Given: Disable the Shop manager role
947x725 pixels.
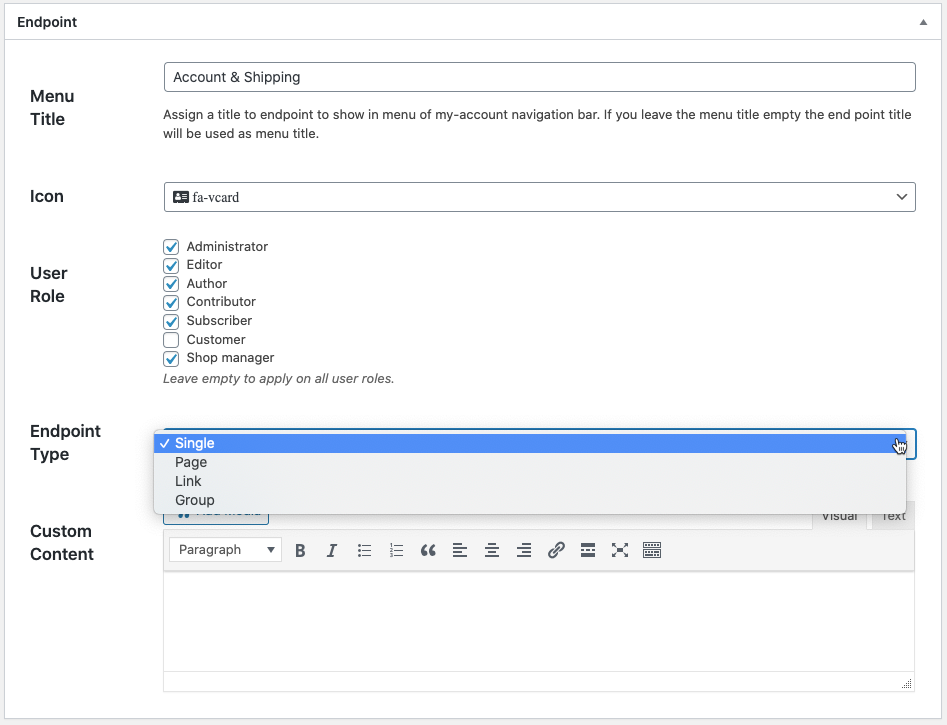Looking at the screenshot, I should click(x=171, y=358).
